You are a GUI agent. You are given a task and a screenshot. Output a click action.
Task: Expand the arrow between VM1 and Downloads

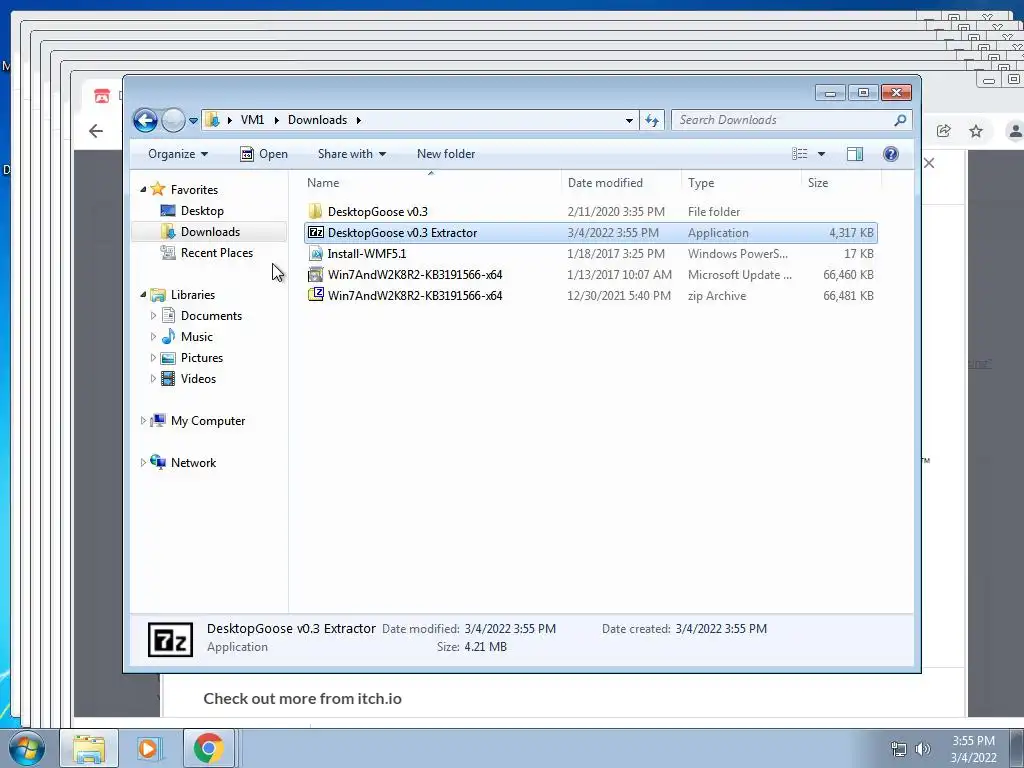click(x=276, y=120)
